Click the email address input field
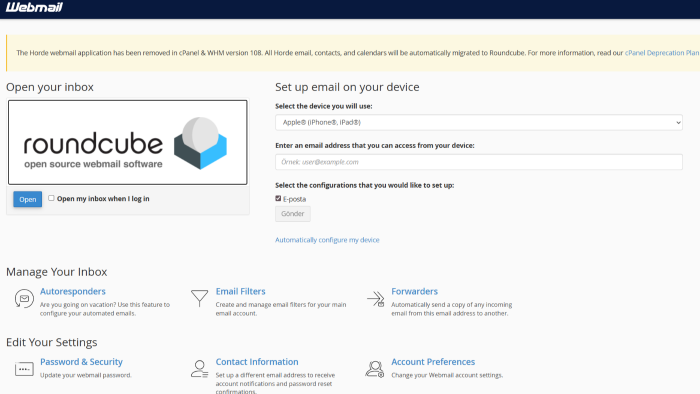Viewport: 700px width, 394px height. [479, 162]
